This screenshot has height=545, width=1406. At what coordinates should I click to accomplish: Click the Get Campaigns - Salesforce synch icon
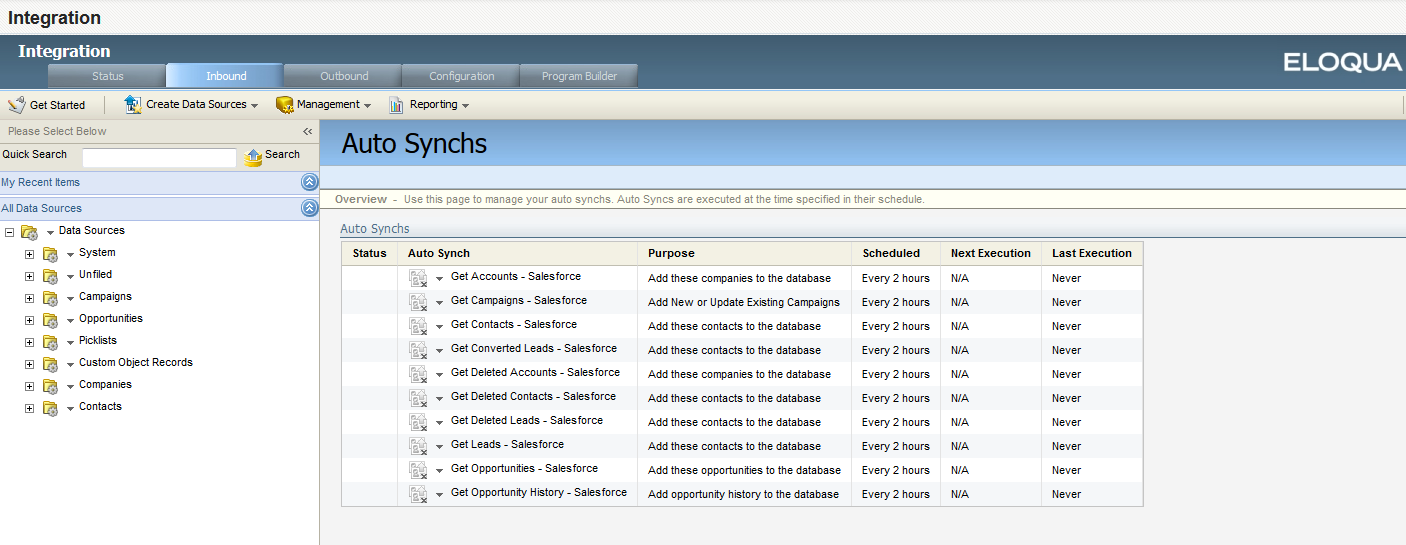pos(419,302)
